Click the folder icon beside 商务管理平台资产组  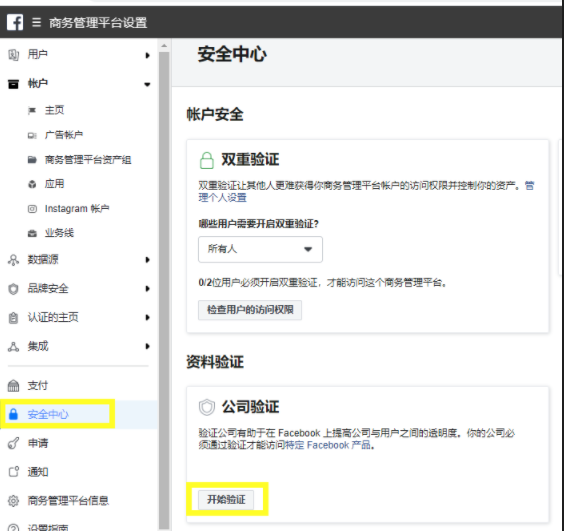click(x=32, y=160)
